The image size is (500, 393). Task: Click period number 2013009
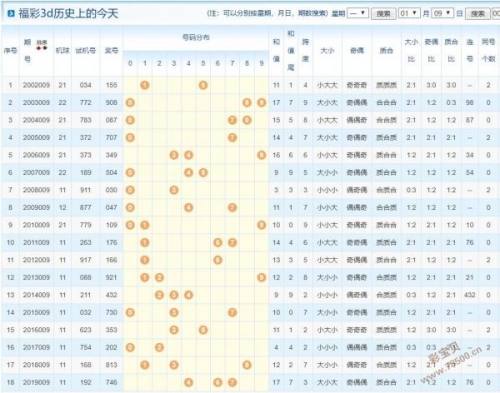(x=36, y=278)
